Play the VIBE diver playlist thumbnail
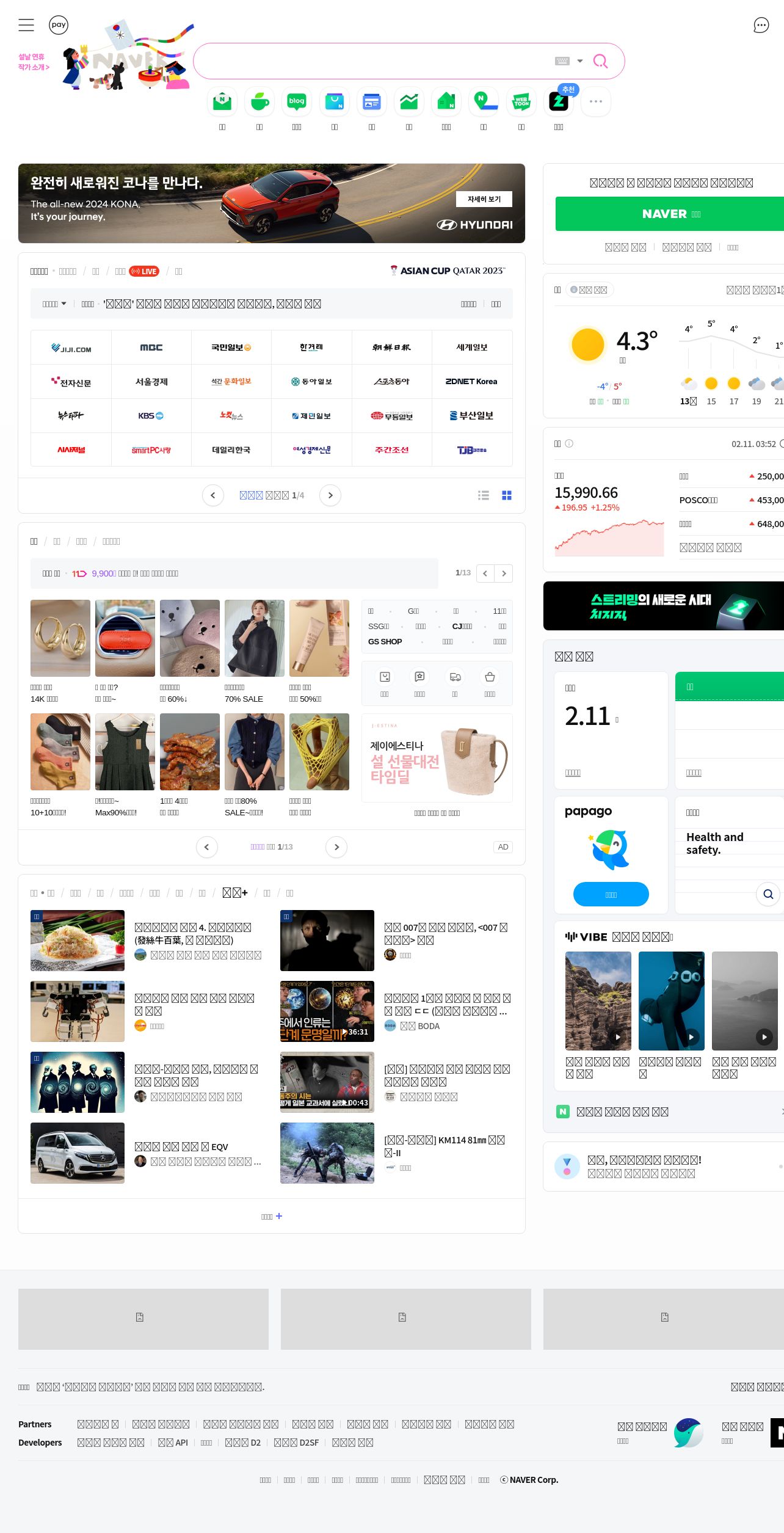 coord(672,1001)
